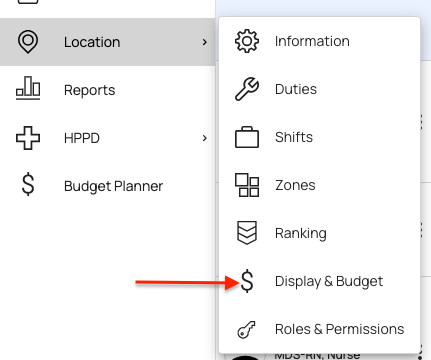Choose Information in the submenu
The image size is (431, 360).
(x=319, y=41)
